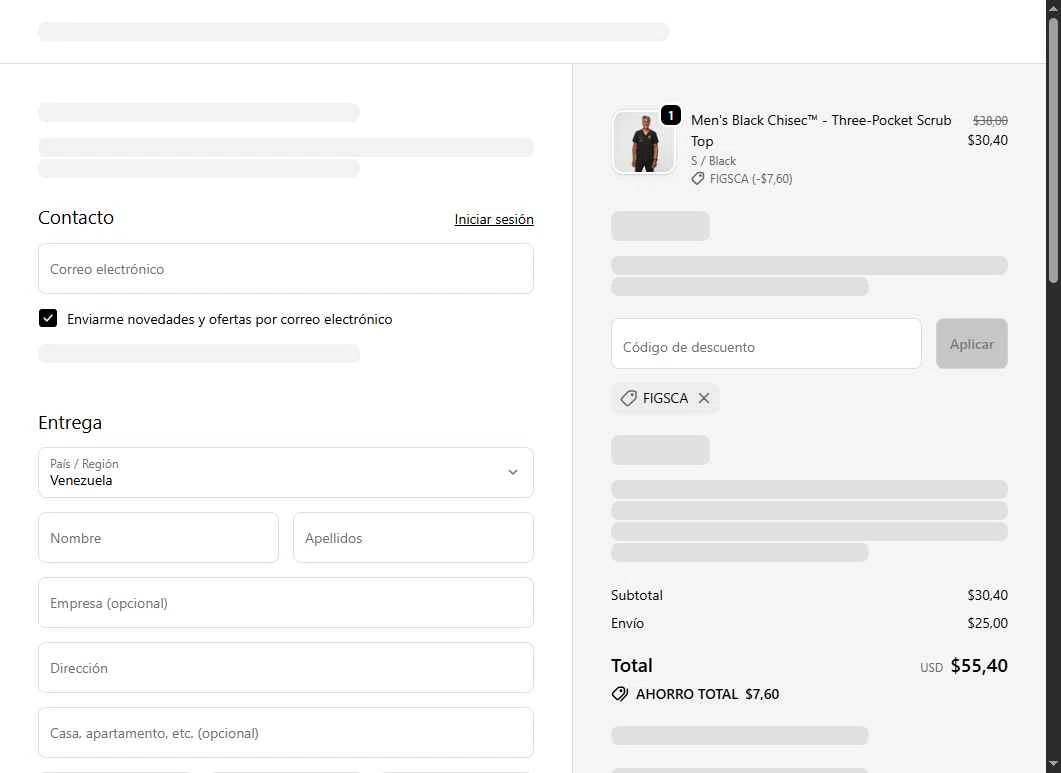Remove the FIGSCA discount code
Screen dimensions: 1061x773
tap(704, 398)
